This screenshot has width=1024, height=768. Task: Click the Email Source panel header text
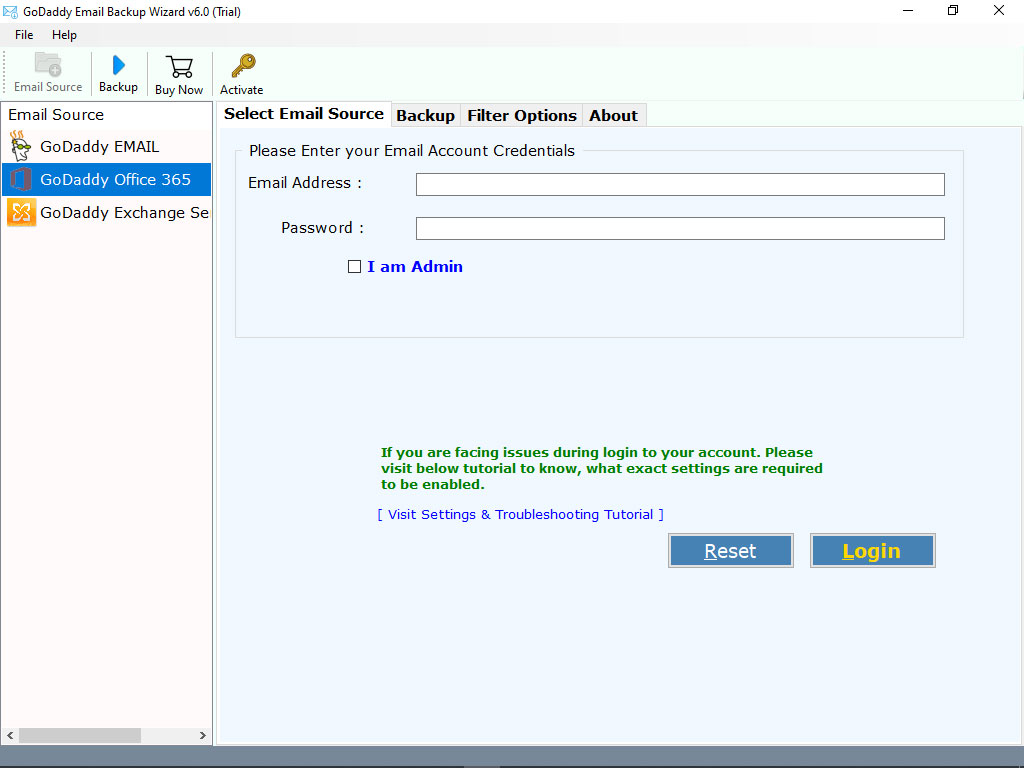(x=56, y=114)
